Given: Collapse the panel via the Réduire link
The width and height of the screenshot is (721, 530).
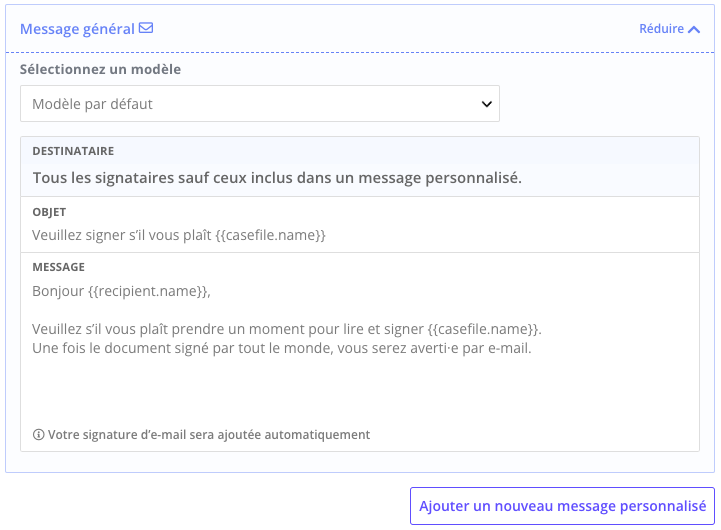Looking at the screenshot, I should 670,29.
